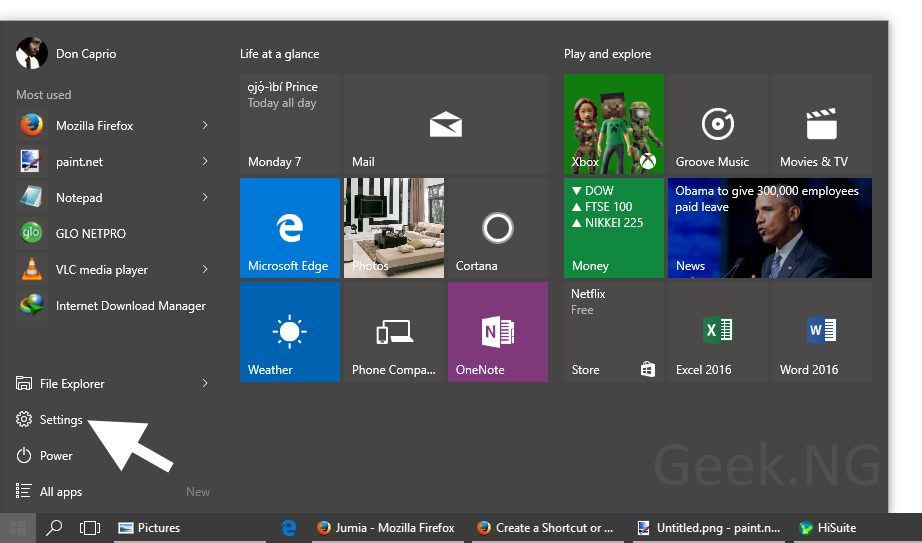Launch paint.net from Most used
The image size is (922, 543).
click(x=112, y=161)
